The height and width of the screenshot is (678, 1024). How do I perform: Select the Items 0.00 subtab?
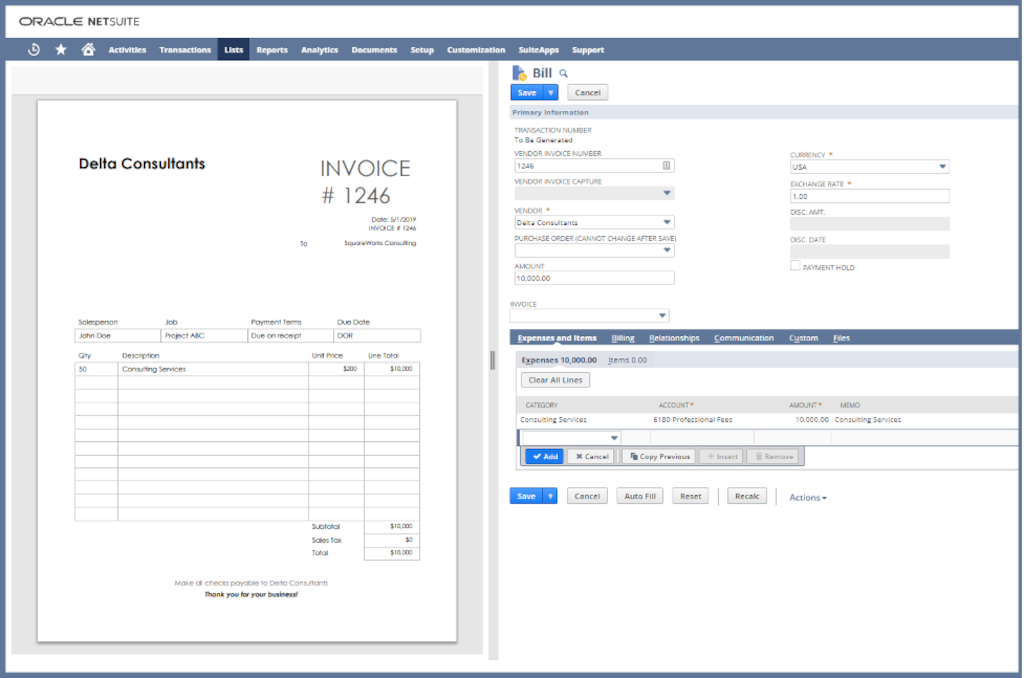628,360
